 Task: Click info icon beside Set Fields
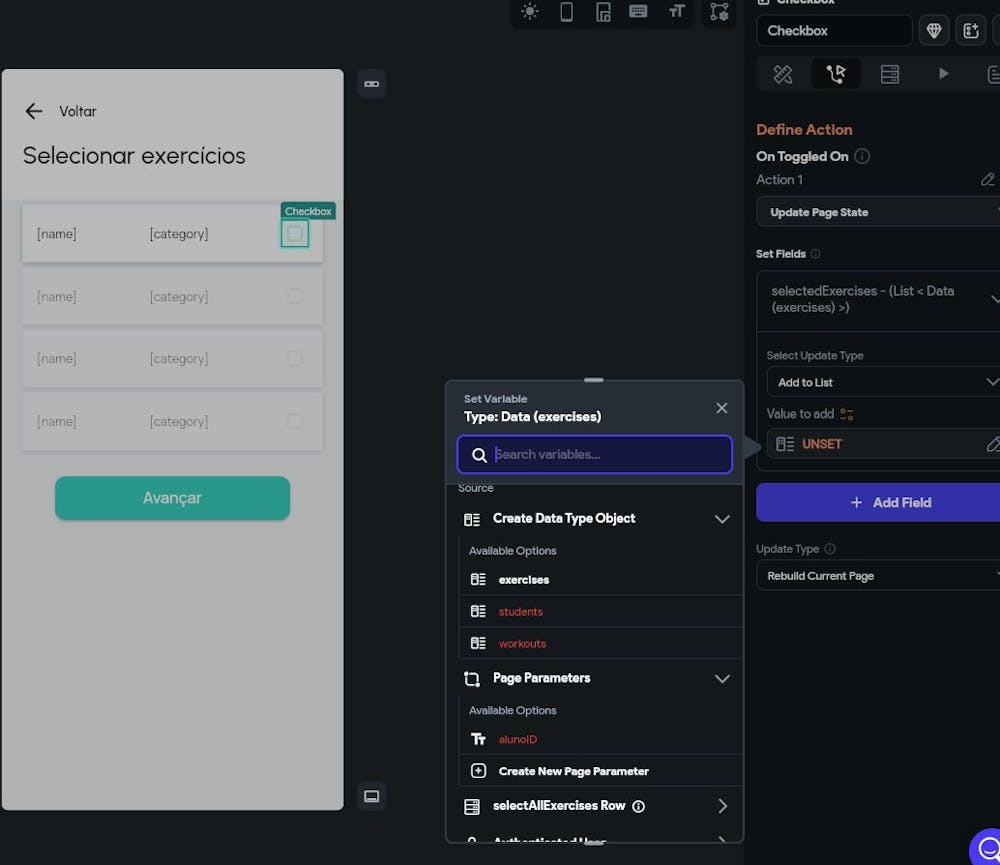pyautogui.click(x=815, y=254)
